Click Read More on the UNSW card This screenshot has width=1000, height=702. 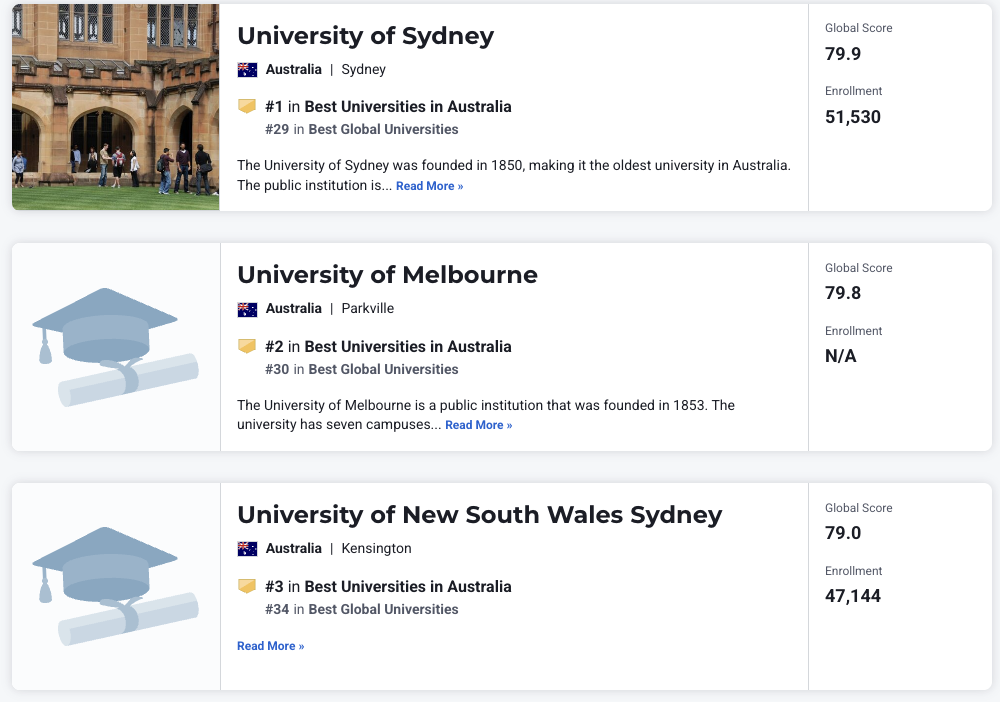click(x=270, y=646)
